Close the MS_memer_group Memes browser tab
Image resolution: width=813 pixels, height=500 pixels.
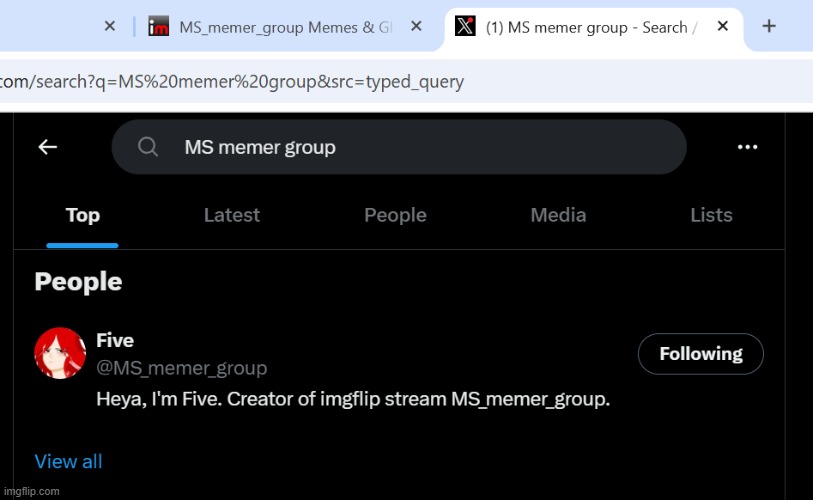click(x=416, y=26)
